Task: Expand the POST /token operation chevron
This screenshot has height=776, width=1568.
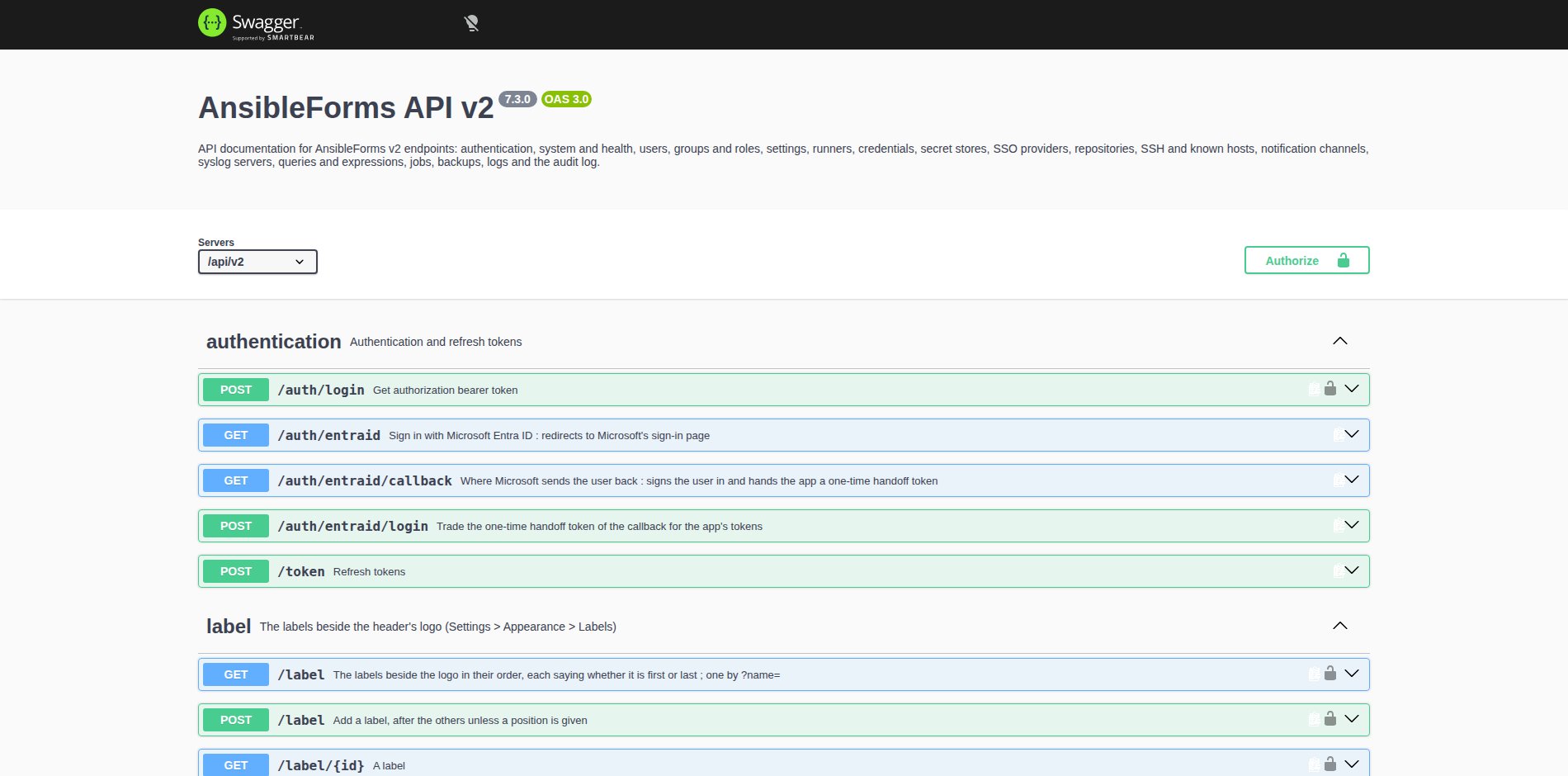Action: pyautogui.click(x=1352, y=570)
